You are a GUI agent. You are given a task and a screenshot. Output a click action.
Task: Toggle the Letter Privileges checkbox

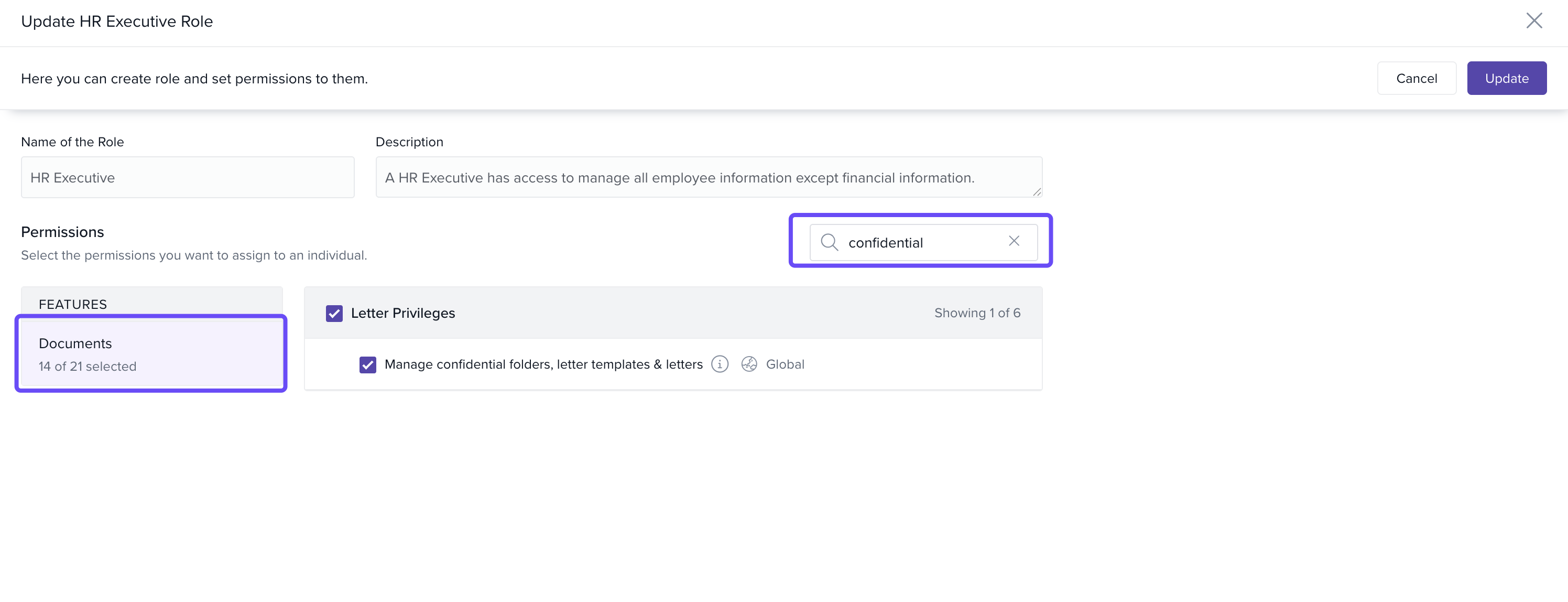[334, 313]
